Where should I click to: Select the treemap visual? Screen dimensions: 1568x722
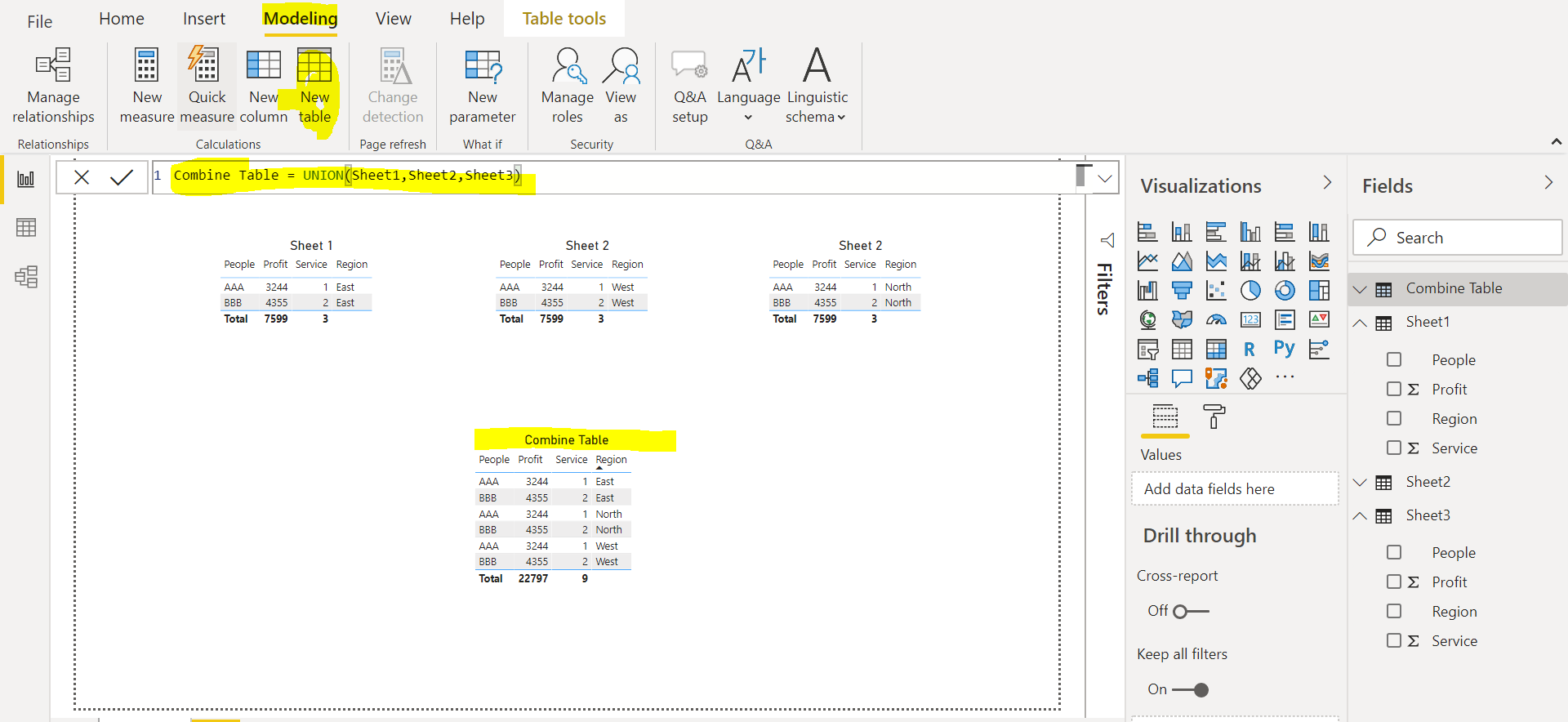pyautogui.click(x=1319, y=291)
